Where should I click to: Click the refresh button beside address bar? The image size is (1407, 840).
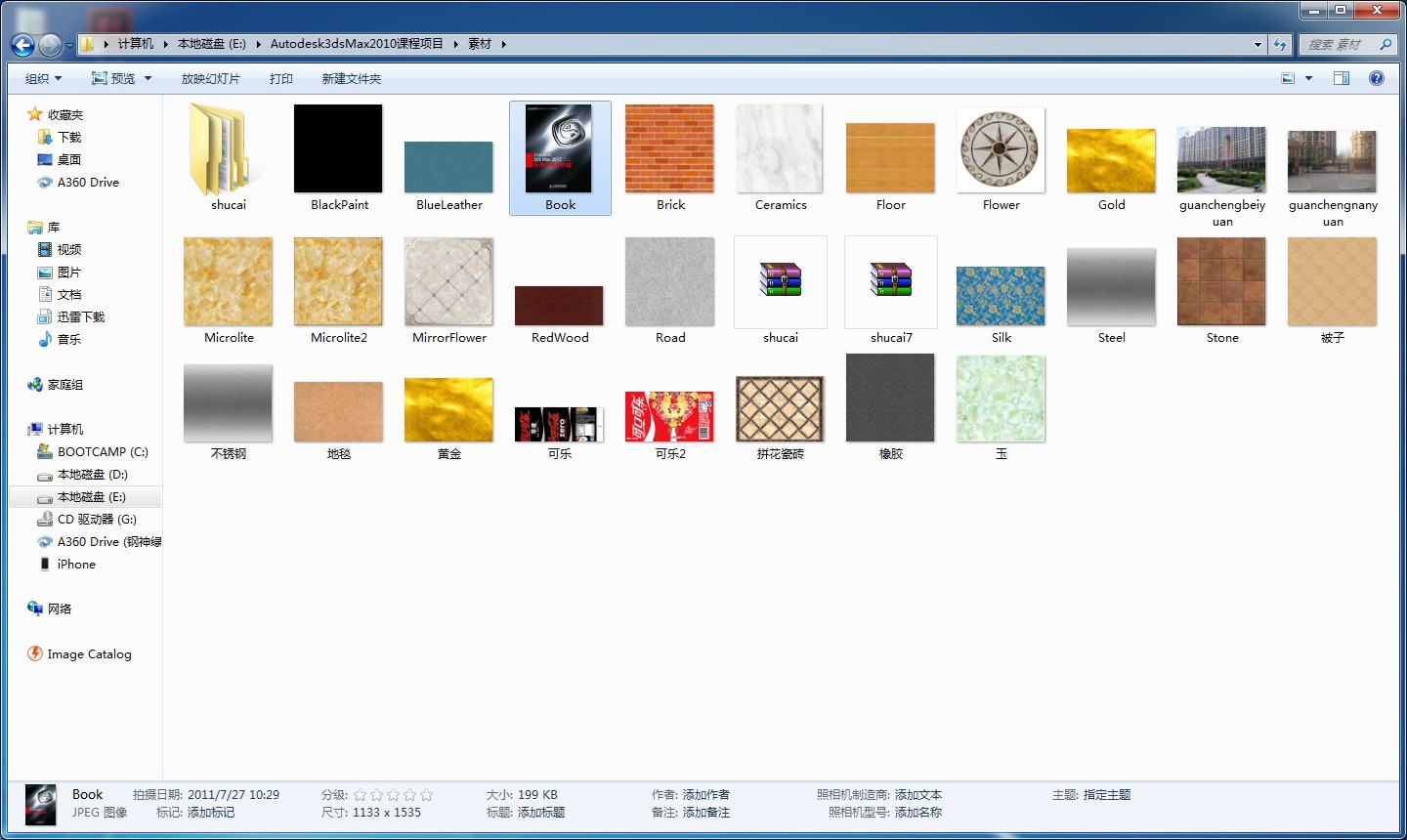click(1280, 44)
